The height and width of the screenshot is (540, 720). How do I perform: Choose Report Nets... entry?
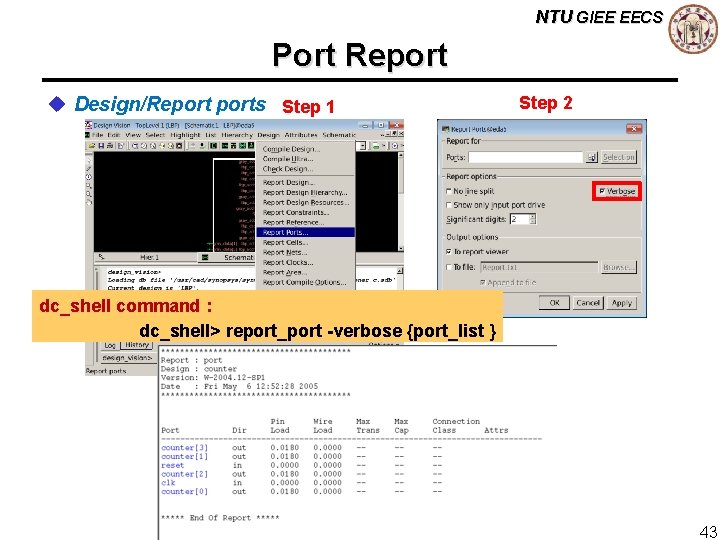click(305, 253)
